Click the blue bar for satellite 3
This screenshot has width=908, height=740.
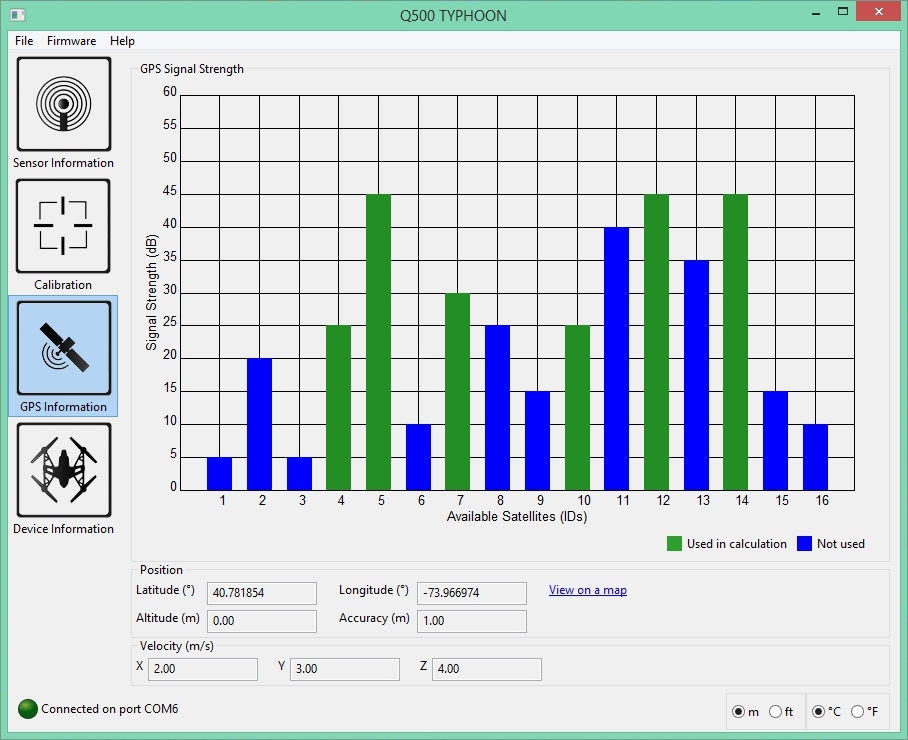point(299,474)
